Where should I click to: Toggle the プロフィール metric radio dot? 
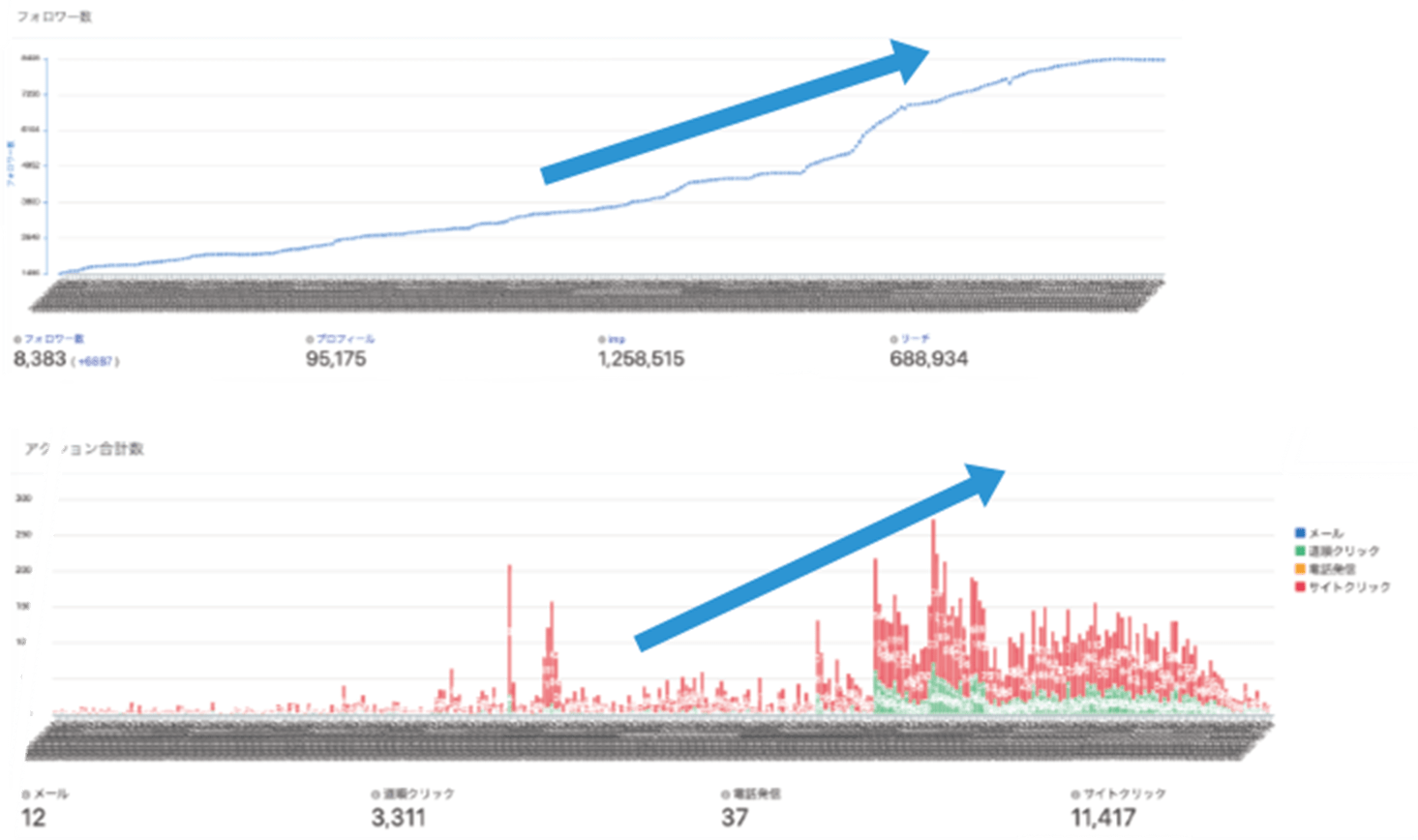(x=310, y=340)
